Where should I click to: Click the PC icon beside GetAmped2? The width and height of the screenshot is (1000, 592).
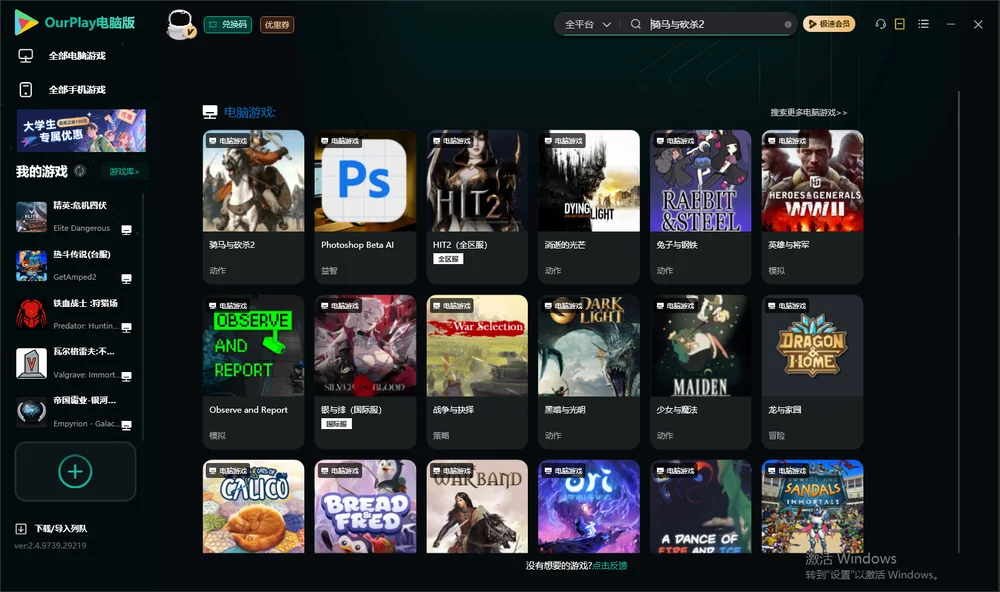[126, 279]
